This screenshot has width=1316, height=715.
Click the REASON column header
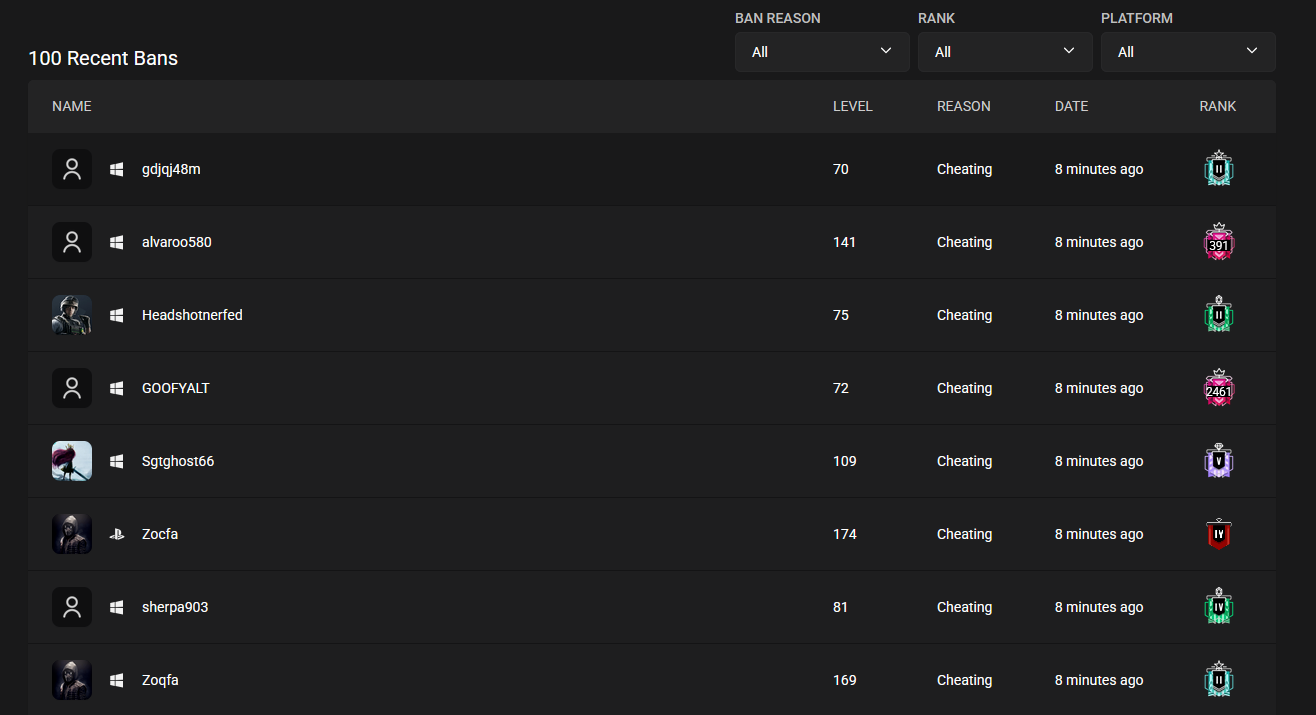click(x=964, y=106)
